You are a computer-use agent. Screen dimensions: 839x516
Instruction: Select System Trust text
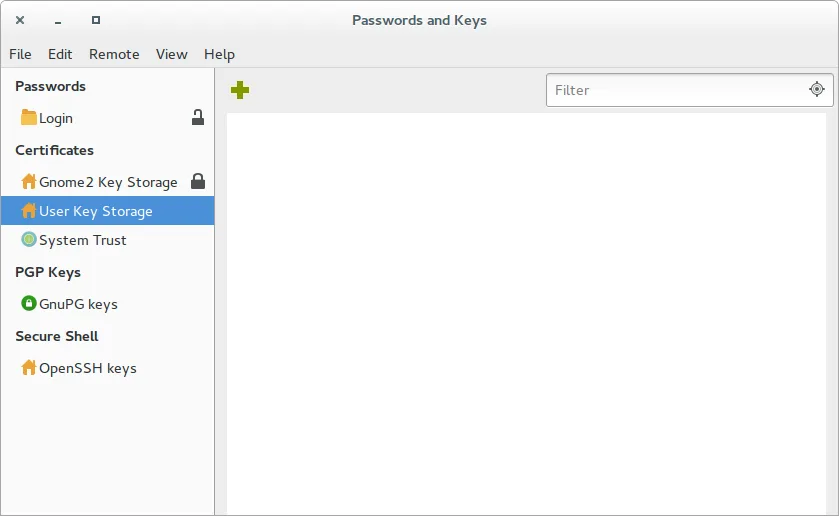[x=83, y=240]
